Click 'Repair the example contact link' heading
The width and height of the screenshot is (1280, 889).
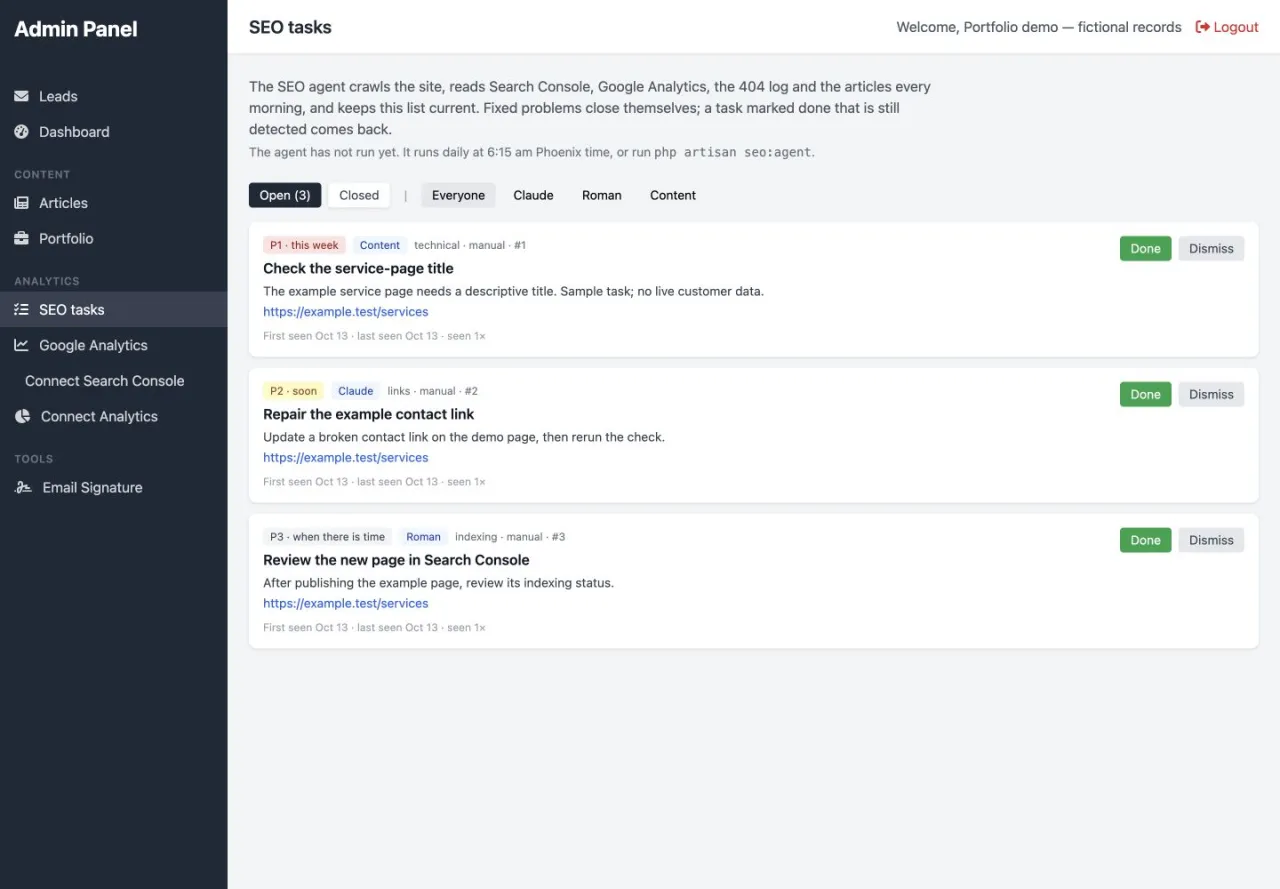coord(368,414)
